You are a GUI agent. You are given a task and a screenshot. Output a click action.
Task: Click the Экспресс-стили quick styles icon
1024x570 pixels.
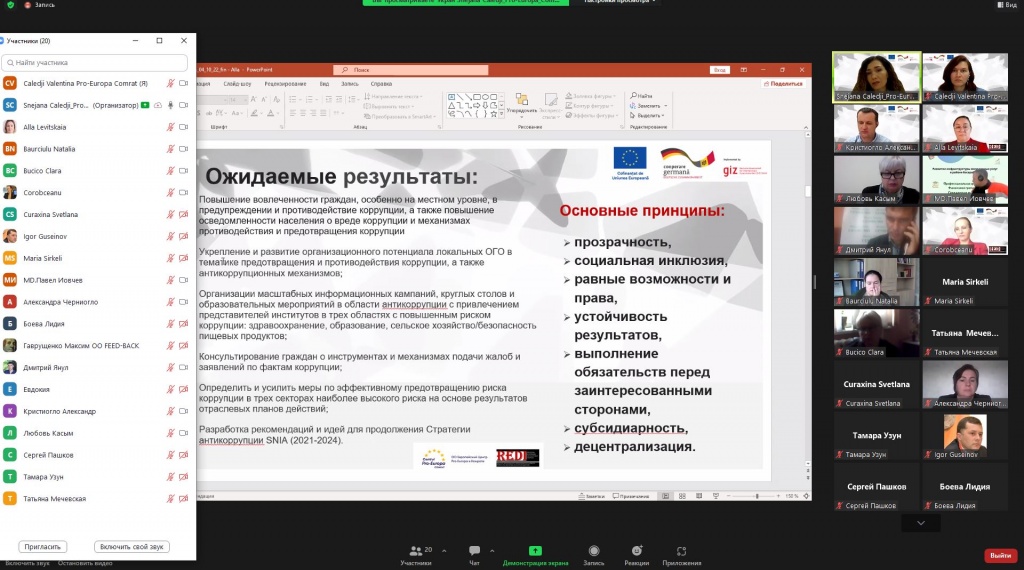coord(551,100)
